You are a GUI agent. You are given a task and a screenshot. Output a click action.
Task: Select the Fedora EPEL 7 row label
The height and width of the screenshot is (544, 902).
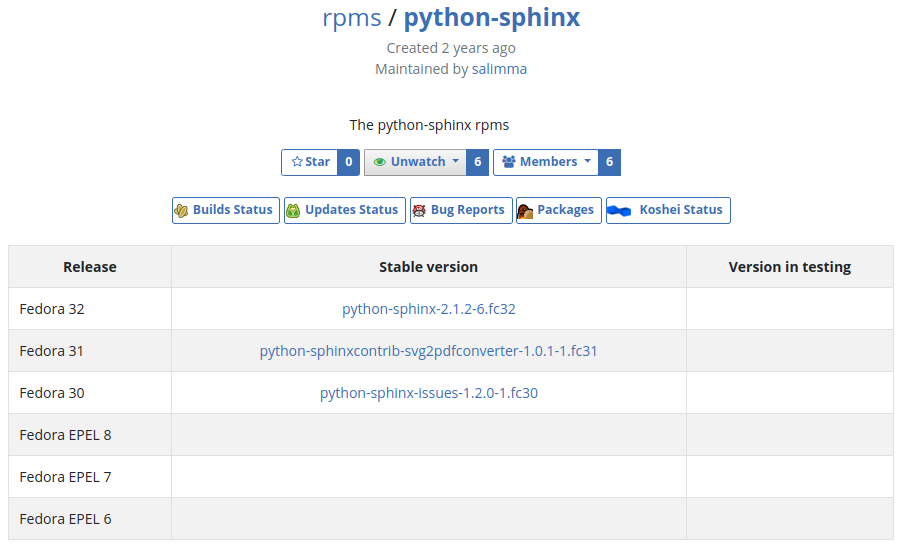65,477
